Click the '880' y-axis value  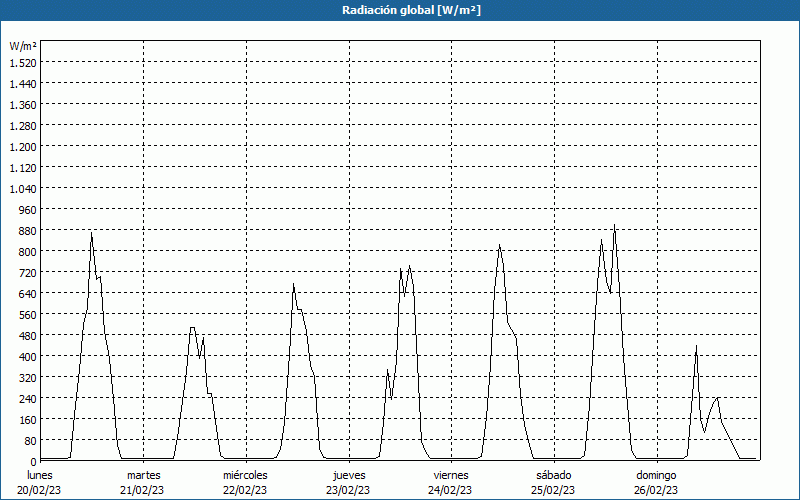point(28,231)
